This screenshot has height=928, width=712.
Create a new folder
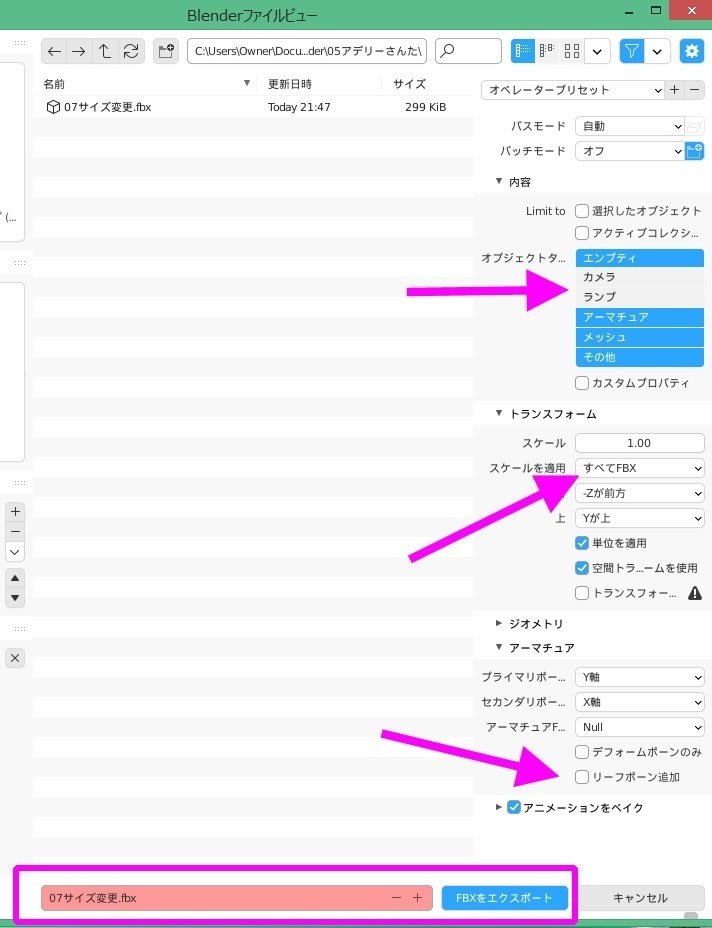click(166, 51)
